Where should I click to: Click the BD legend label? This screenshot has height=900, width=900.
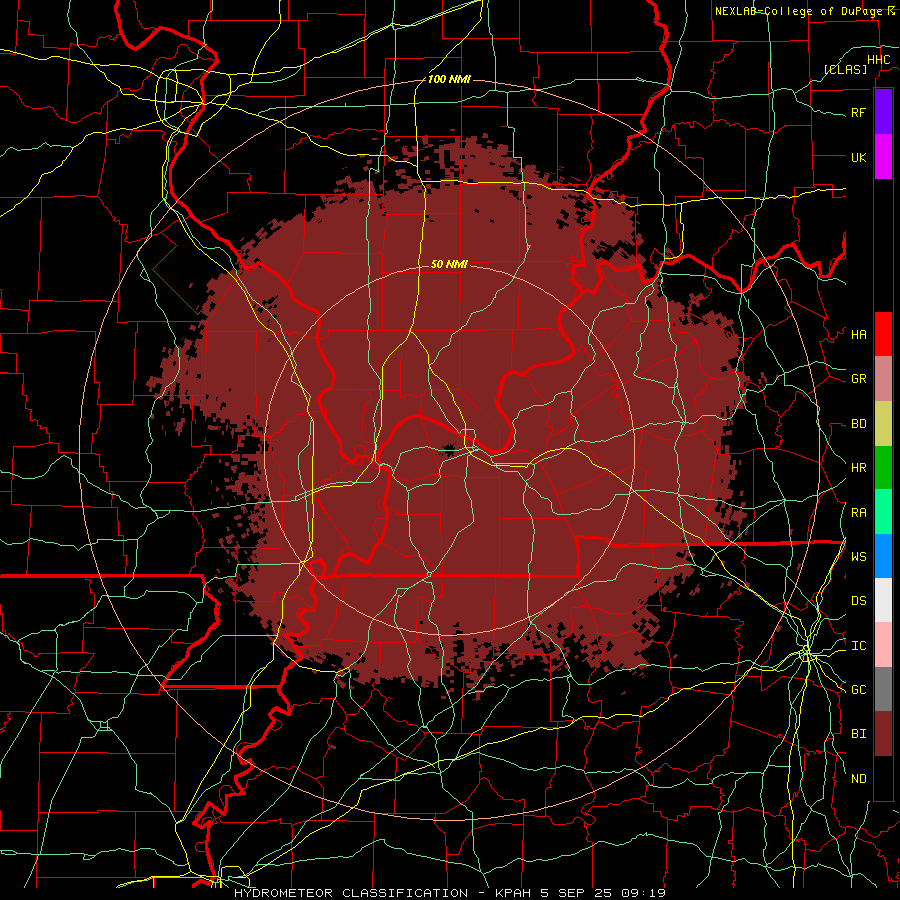(858, 424)
